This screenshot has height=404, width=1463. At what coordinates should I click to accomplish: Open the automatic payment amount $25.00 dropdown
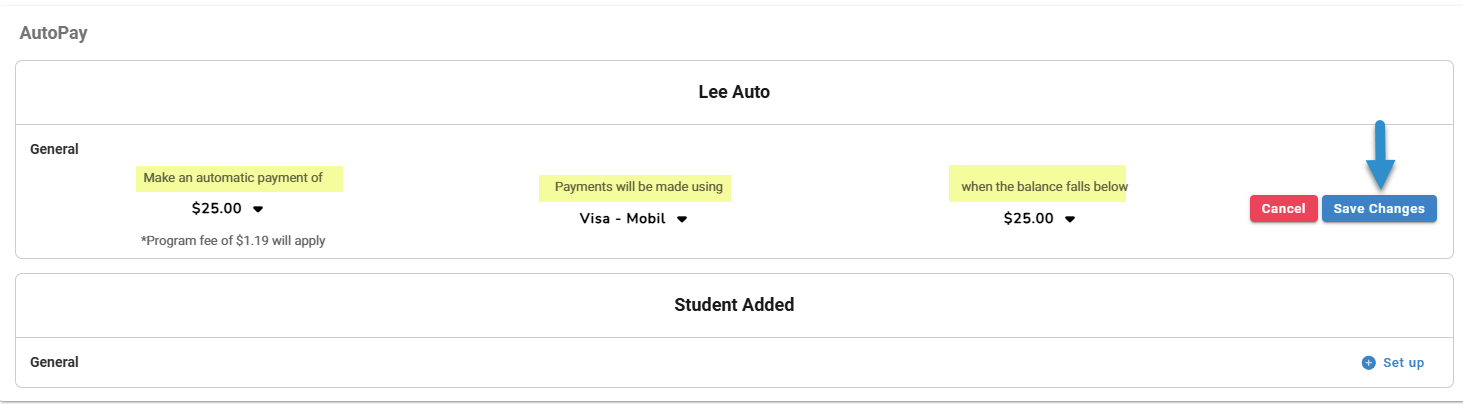[x=217, y=209]
